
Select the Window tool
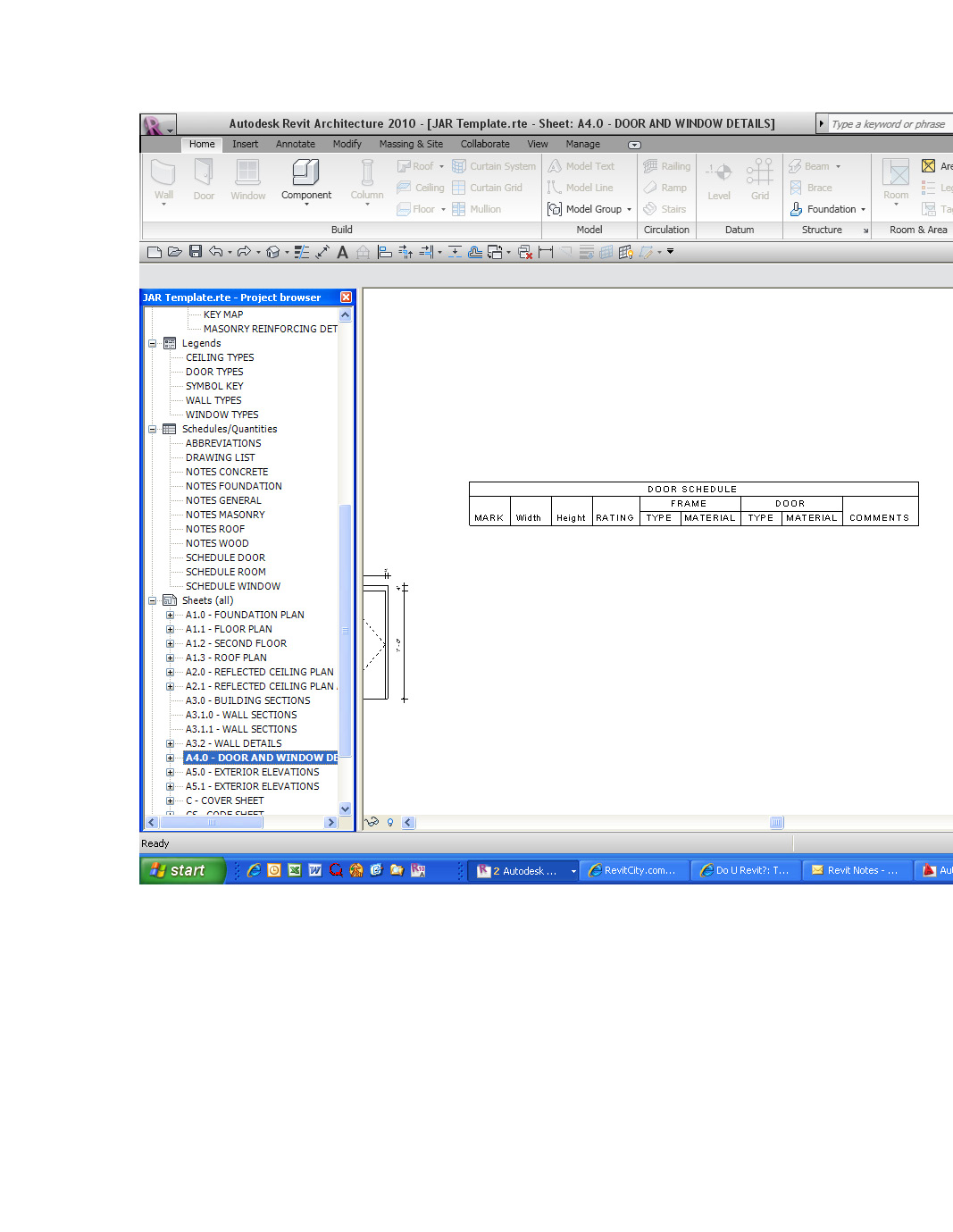(x=247, y=180)
